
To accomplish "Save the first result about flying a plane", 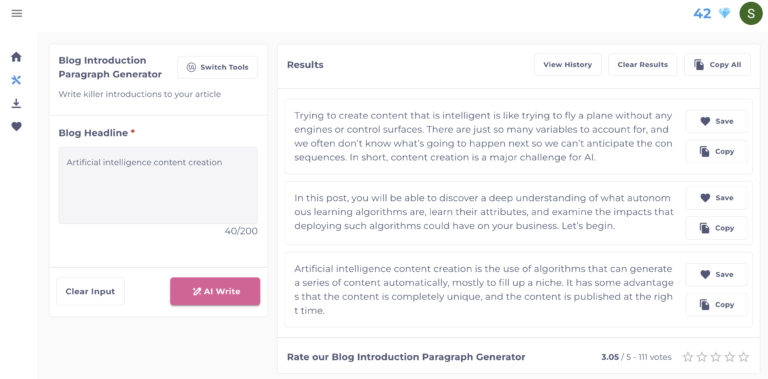I will click(x=717, y=121).
